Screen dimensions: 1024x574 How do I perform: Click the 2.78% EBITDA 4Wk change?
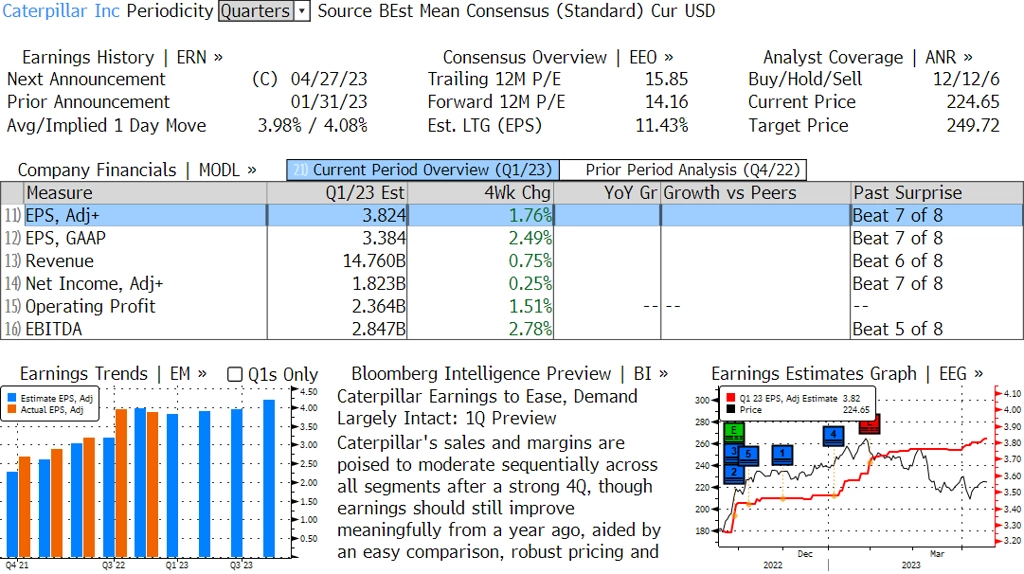pos(530,329)
